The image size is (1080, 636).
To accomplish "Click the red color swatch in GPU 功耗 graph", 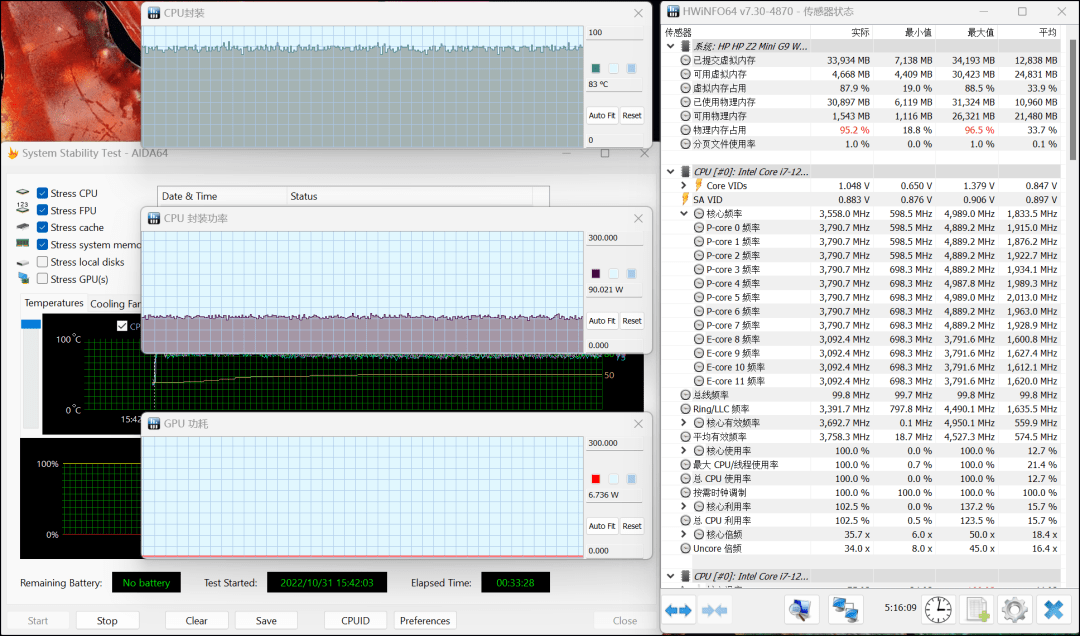I will (596, 478).
